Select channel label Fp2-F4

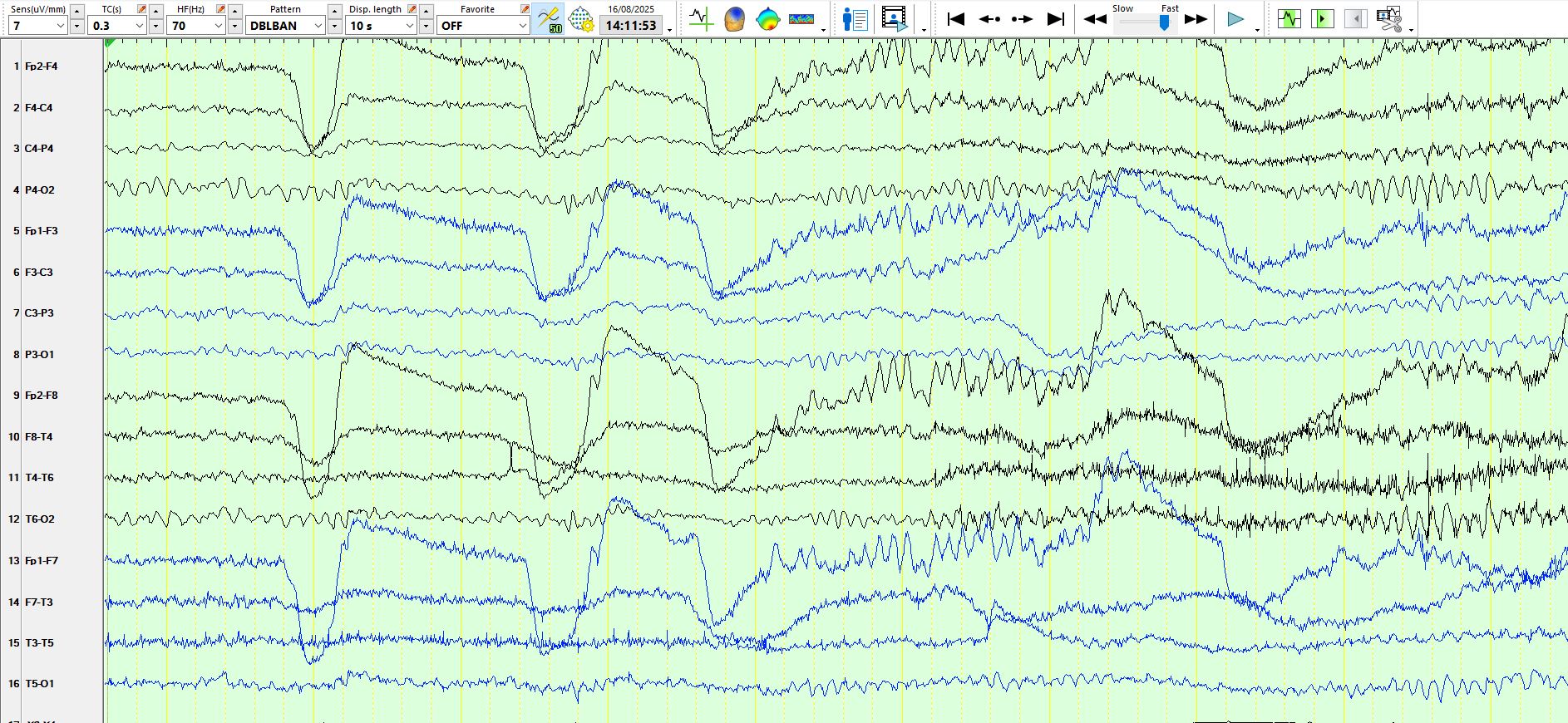pos(42,66)
